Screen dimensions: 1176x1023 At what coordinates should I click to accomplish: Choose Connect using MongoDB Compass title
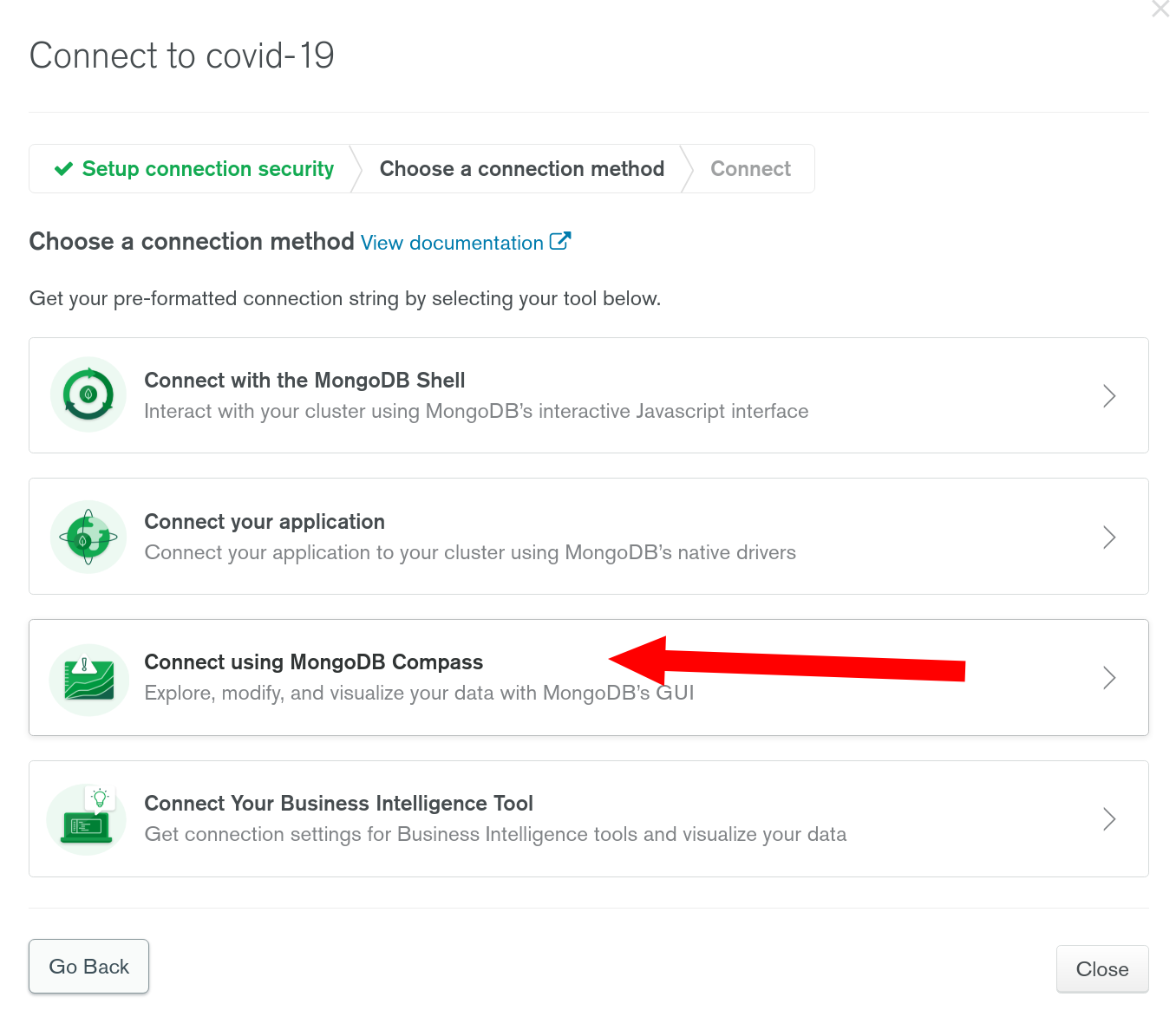[x=313, y=662]
